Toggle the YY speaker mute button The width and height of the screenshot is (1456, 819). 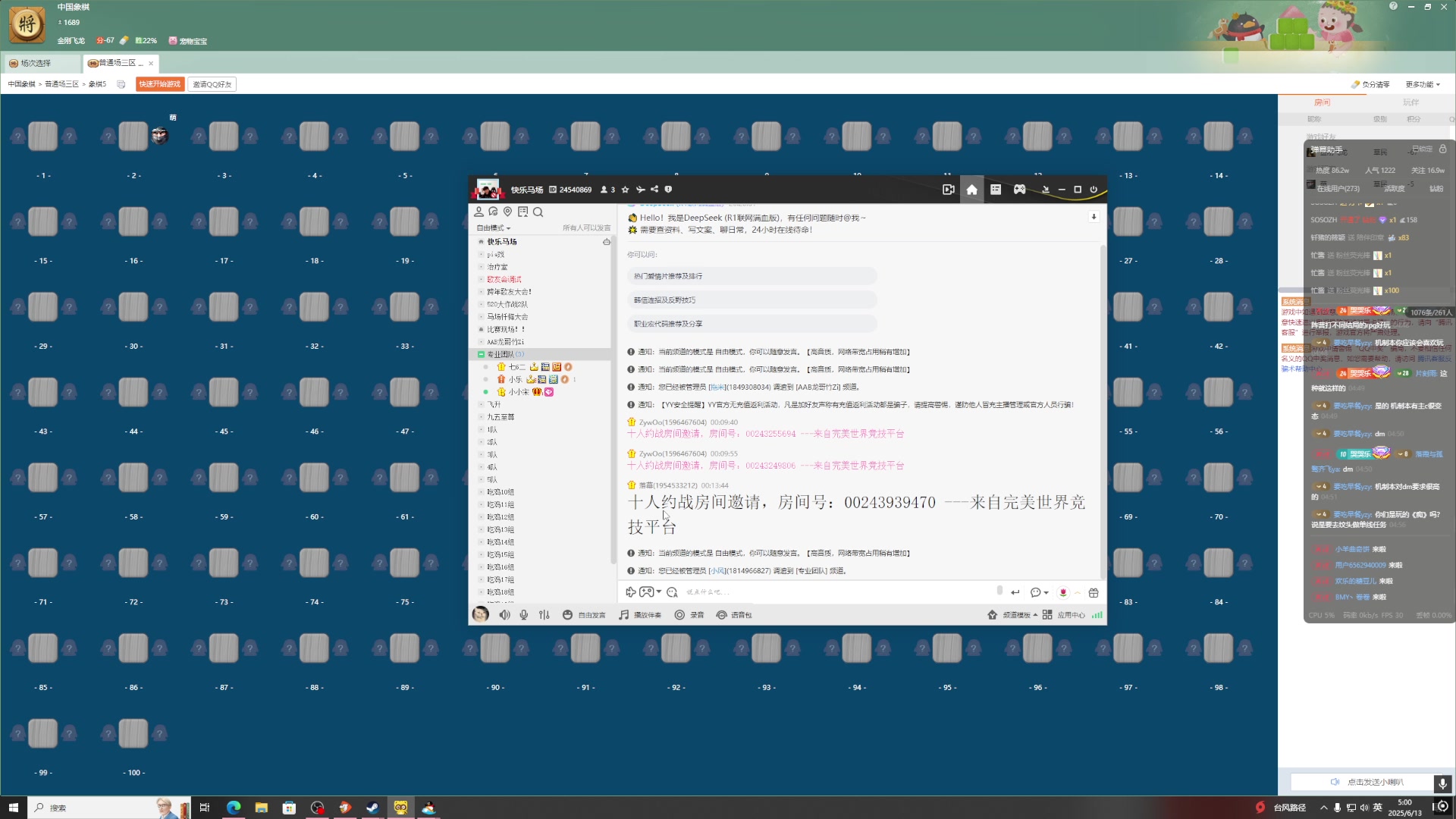pyautogui.click(x=504, y=615)
